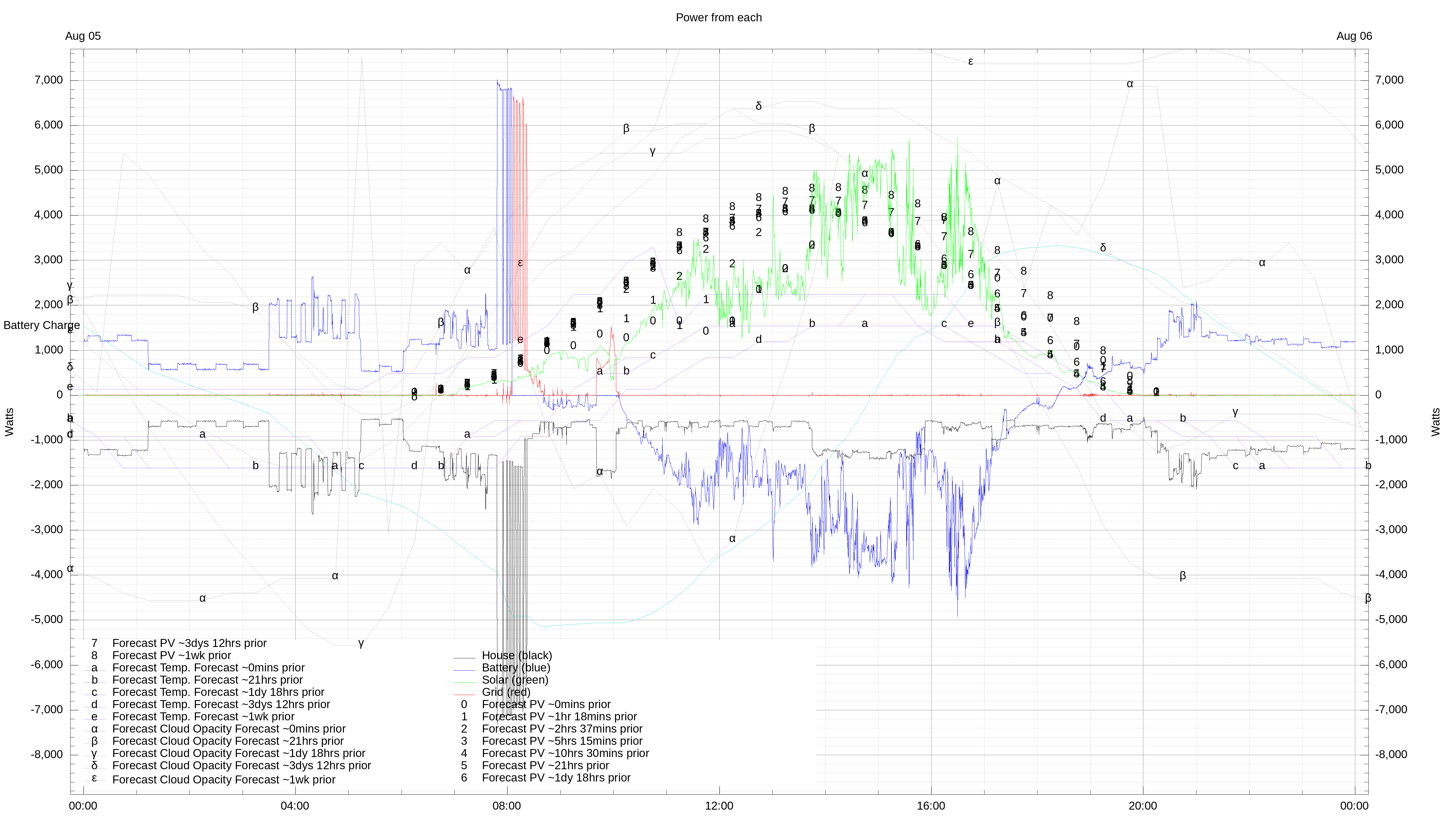Click the δ cloud marker above 12:00 peak
This screenshot has width=1456, height=819.
pos(758,106)
